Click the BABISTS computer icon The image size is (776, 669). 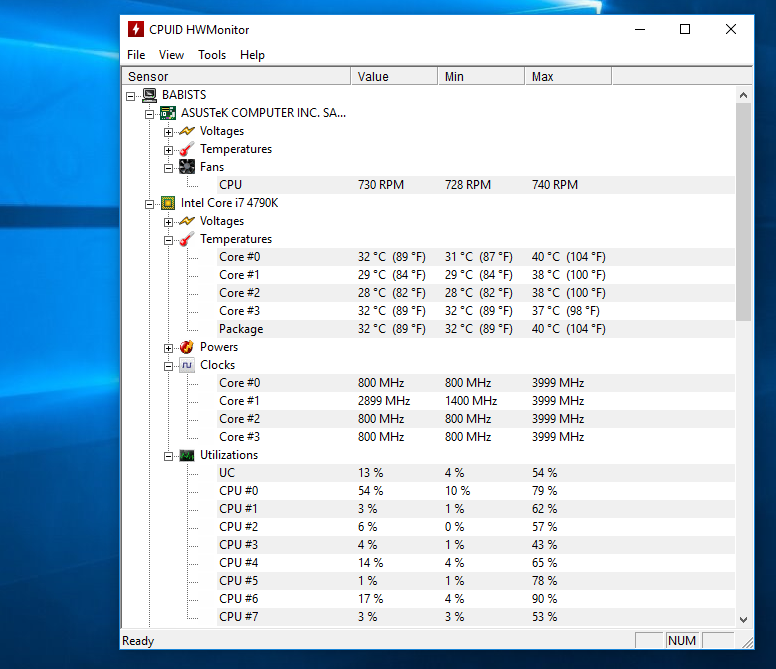point(149,95)
